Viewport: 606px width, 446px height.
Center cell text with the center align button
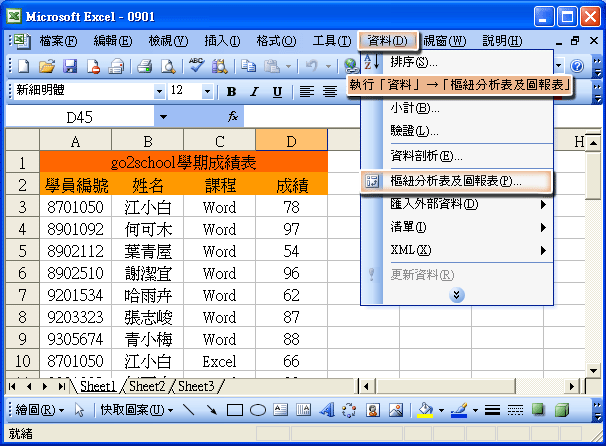tap(330, 92)
